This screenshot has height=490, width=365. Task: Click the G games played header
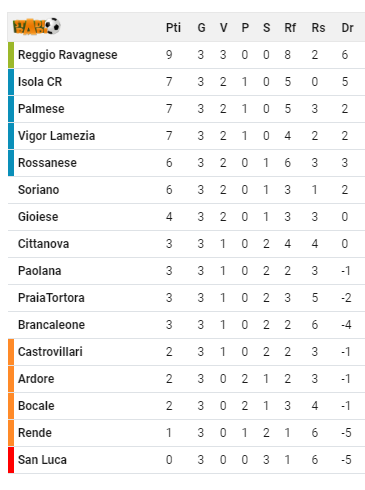coord(201,28)
